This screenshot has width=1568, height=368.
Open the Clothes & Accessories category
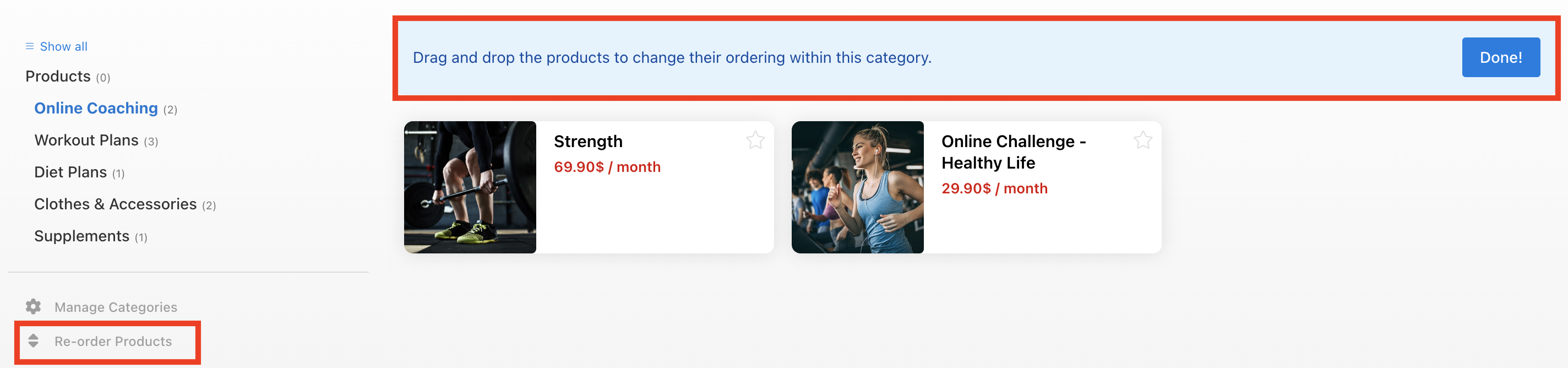coord(115,204)
